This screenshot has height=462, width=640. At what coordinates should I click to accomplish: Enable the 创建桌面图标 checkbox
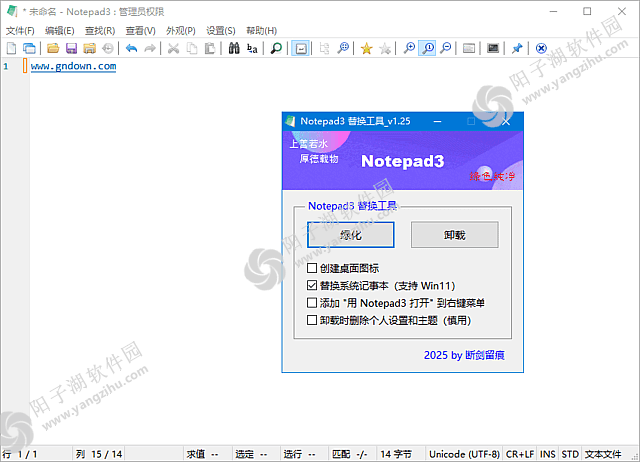(312, 268)
